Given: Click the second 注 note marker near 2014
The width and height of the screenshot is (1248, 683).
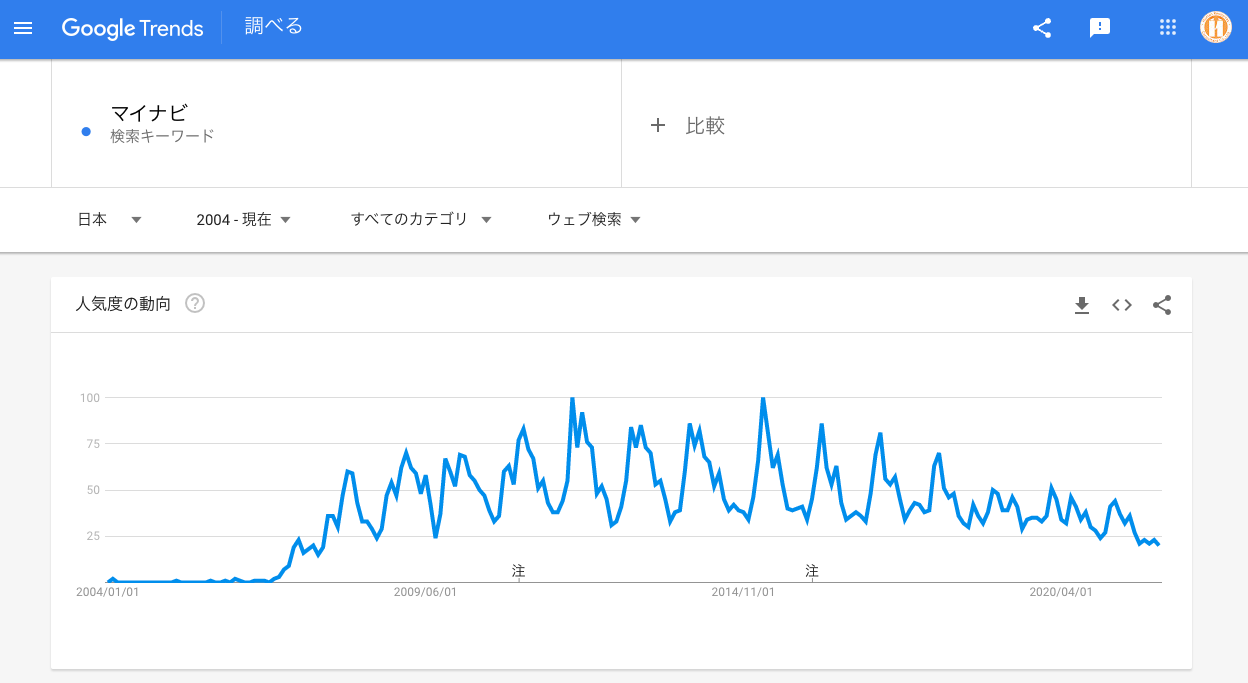Looking at the screenshot, I should tap(812, 571).
